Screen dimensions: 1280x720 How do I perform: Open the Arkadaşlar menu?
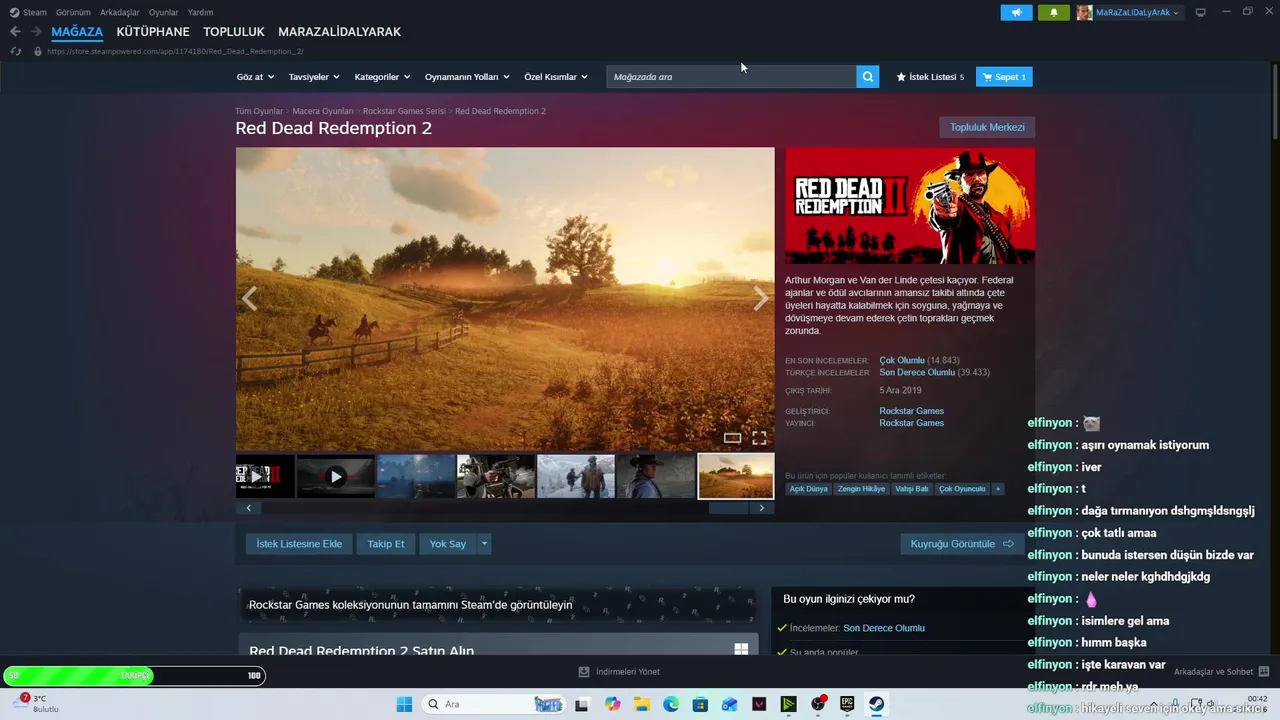pyautogui.click(x=120, y=12)
